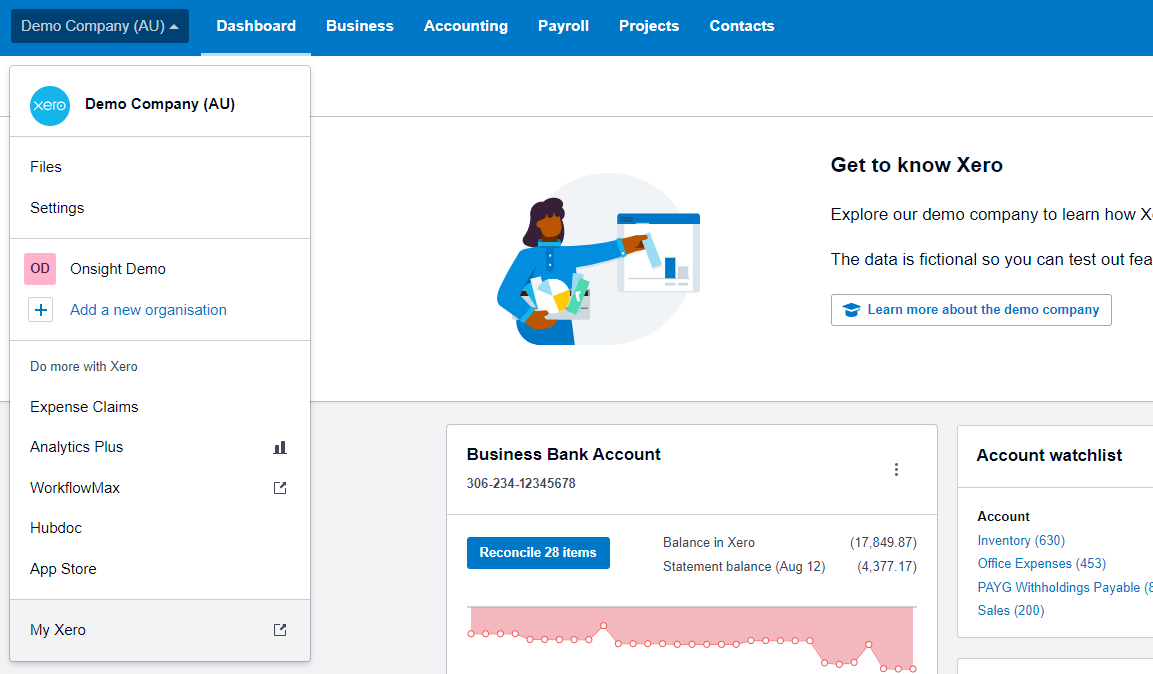The image size is (1153, 674).
Task: Open the Business menu
Action: click(360, 26)
